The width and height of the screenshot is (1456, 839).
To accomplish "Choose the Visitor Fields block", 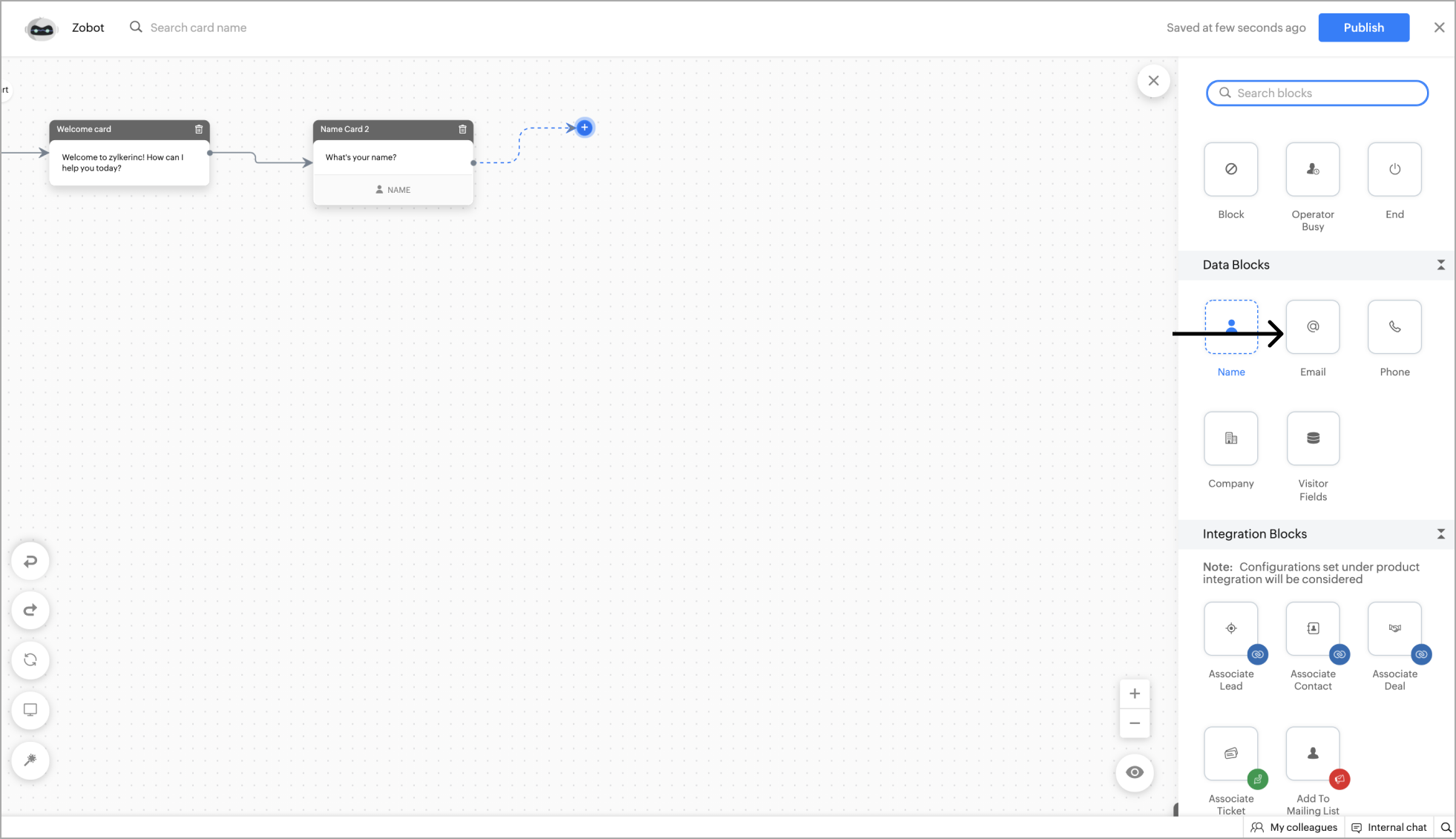I will pos(1312,438).
